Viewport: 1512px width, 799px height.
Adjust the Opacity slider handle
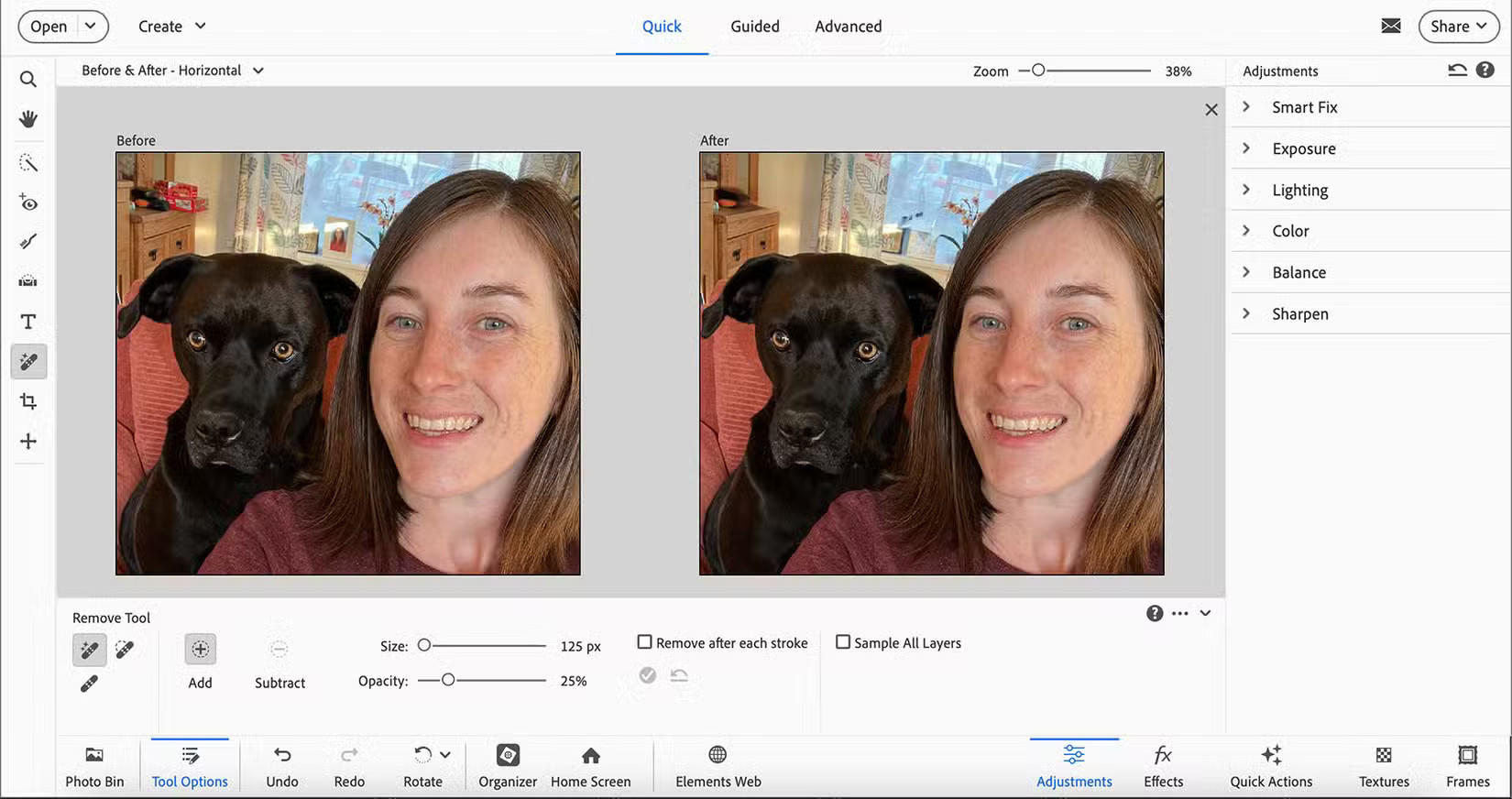(x=448, y=680)
